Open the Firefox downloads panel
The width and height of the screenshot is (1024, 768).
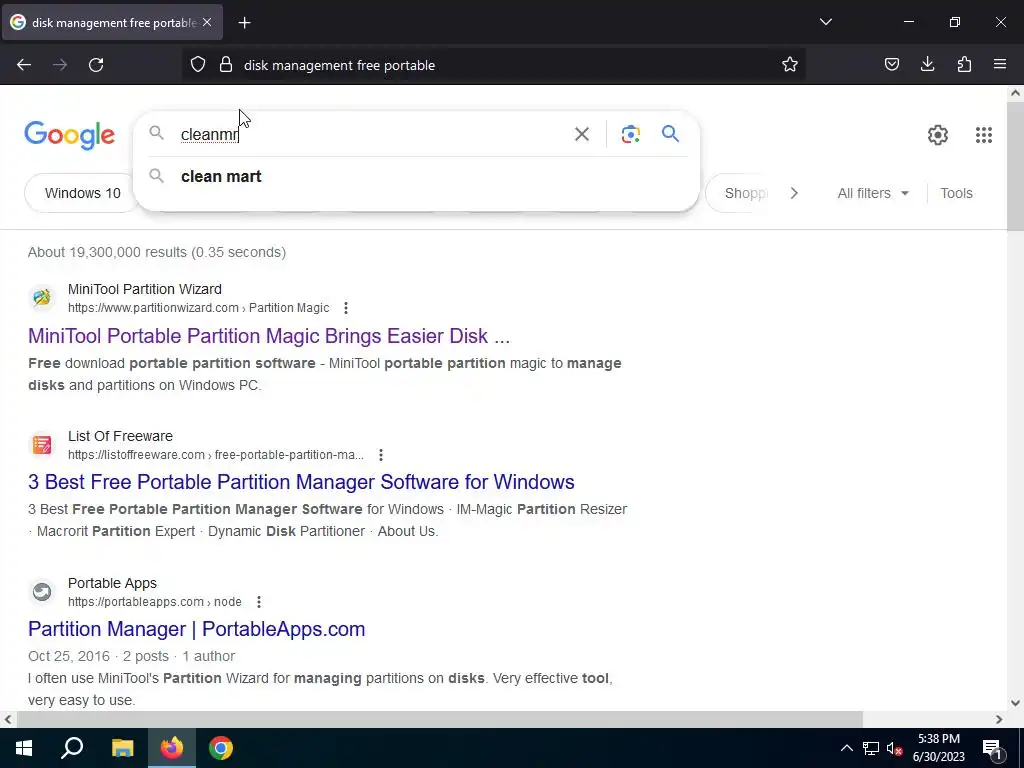927,65
